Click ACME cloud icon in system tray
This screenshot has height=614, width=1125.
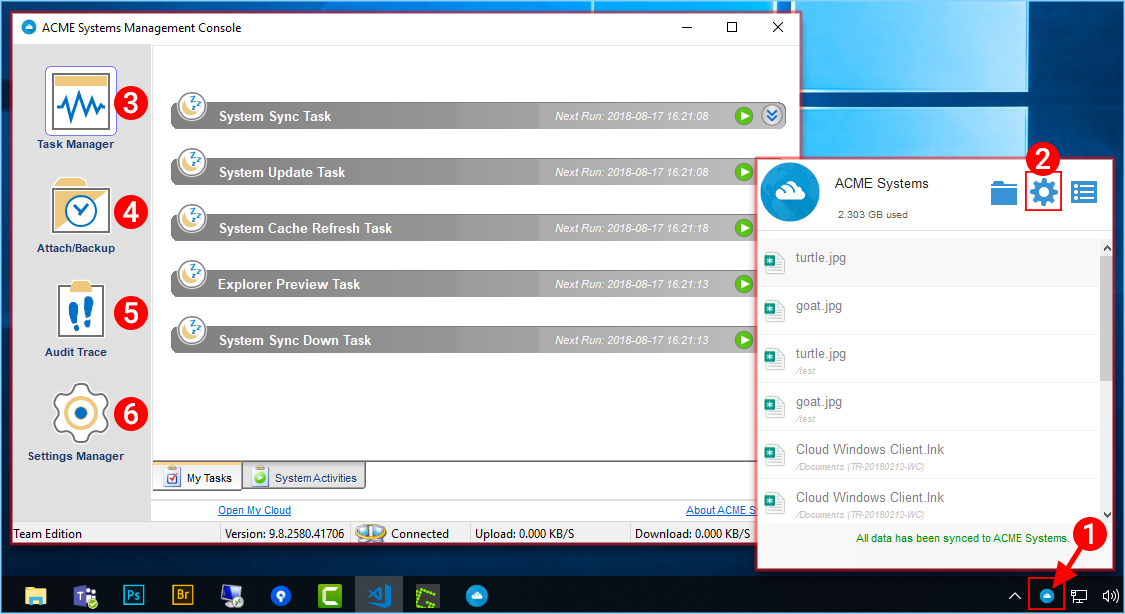click(x=1047, y=595)
